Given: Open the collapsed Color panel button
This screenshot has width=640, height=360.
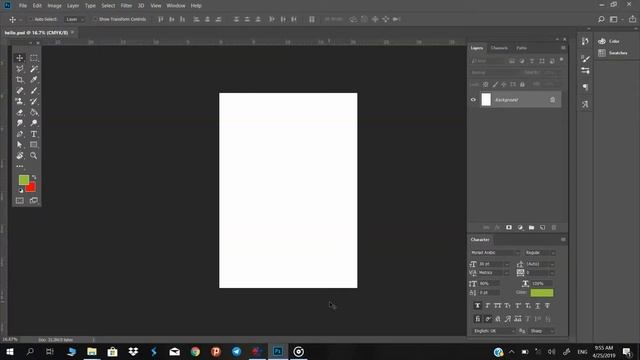Looking at the screenshot, I should pos(609,41).
